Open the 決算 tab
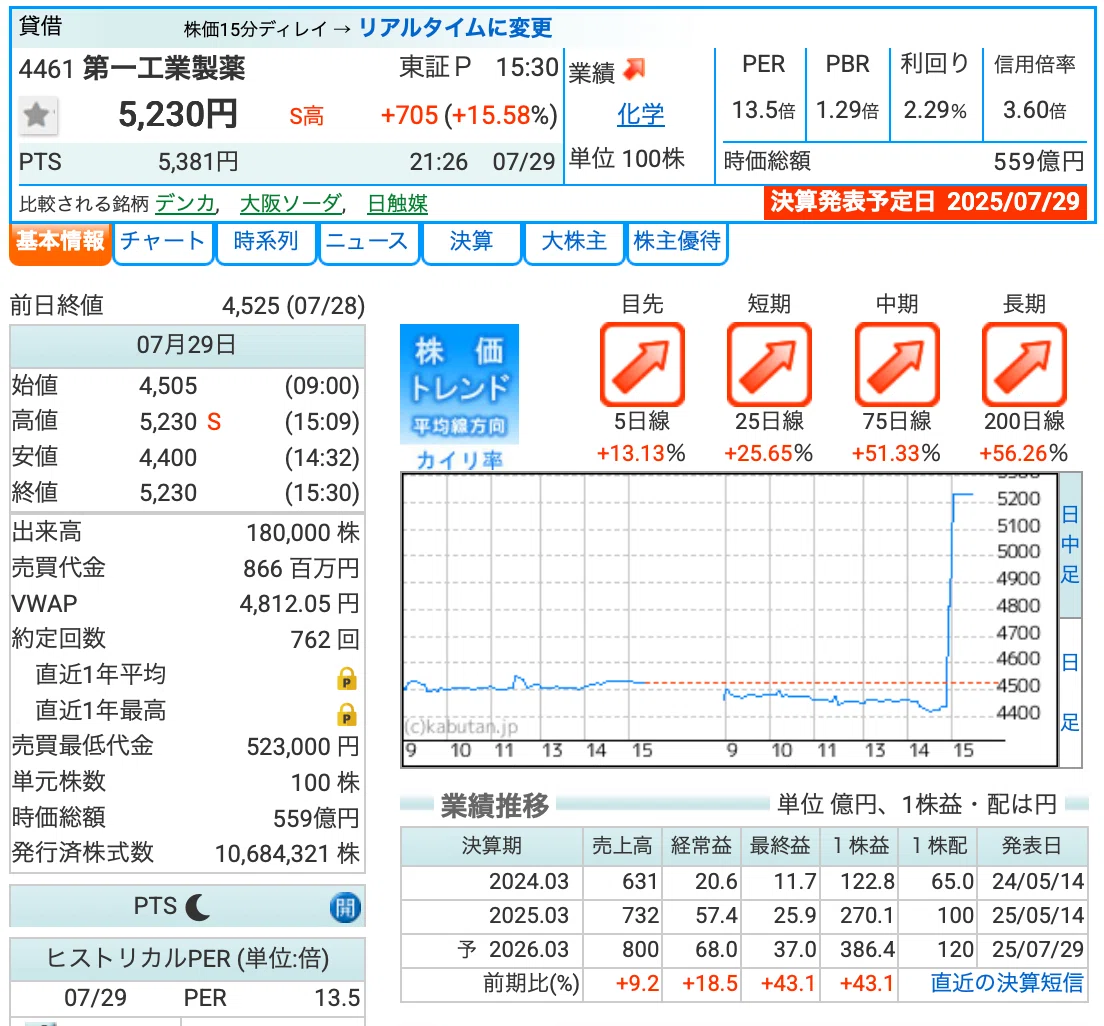Image resolution: width=1104 pixels, height=1026 pixels. [471, 242]
